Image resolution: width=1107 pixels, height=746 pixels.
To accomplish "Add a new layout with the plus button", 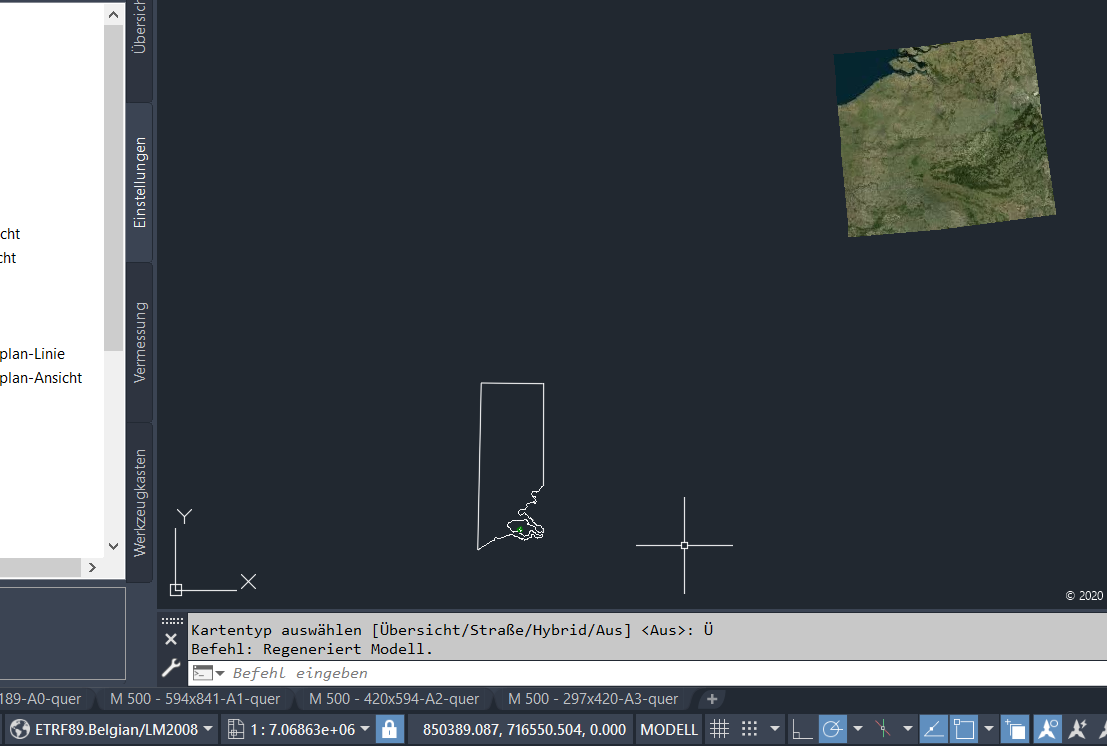I will click(712, 699).
